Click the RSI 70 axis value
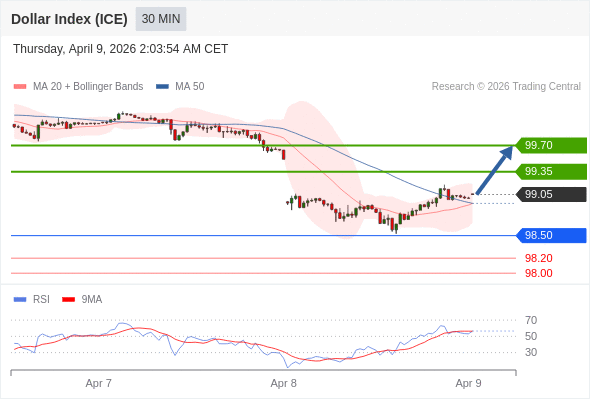This screenshot has width=590, height=400. [x=531, y=321]
